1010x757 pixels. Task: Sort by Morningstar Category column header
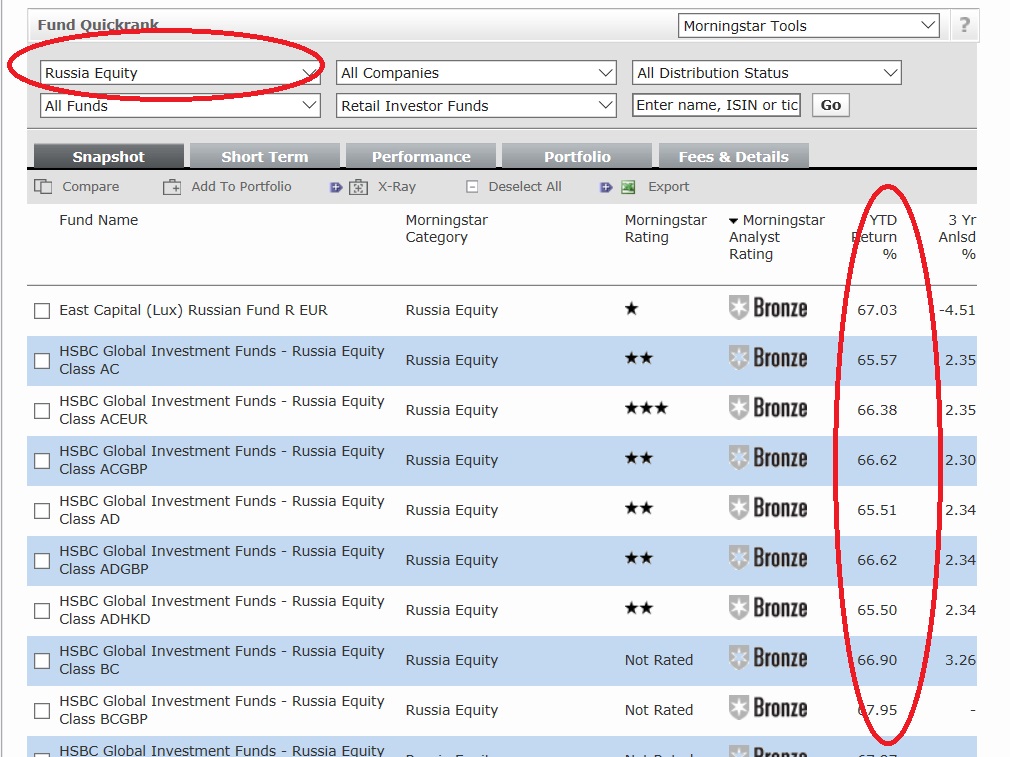click(446, 229)
